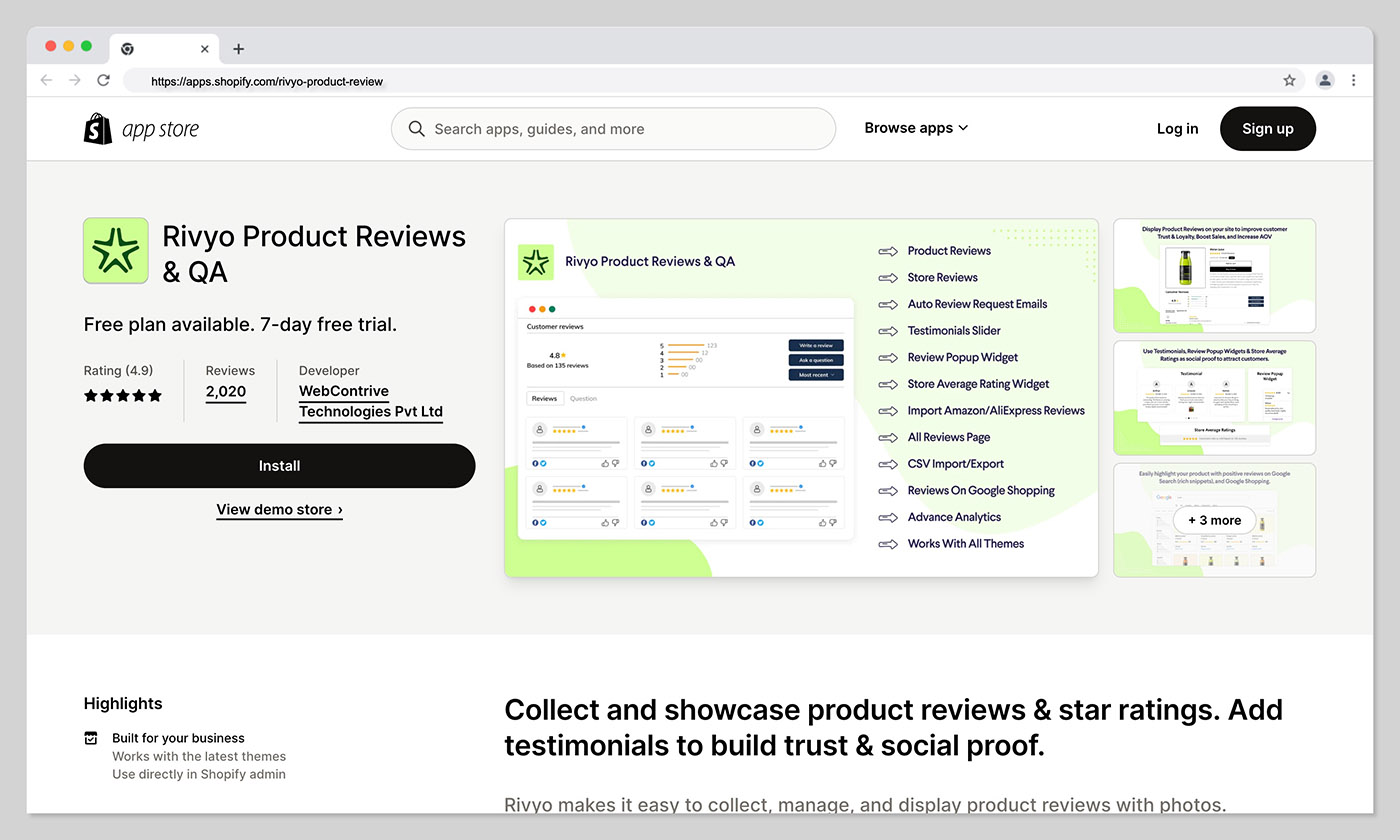
Task: Open the Log in link
Action: click(1177, 128)
